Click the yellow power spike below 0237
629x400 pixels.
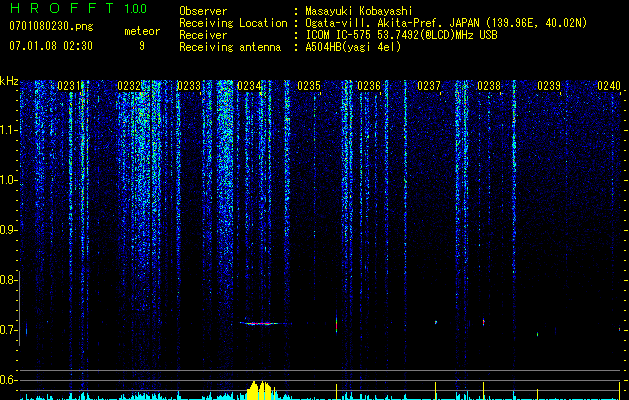(x=435, y=391)
